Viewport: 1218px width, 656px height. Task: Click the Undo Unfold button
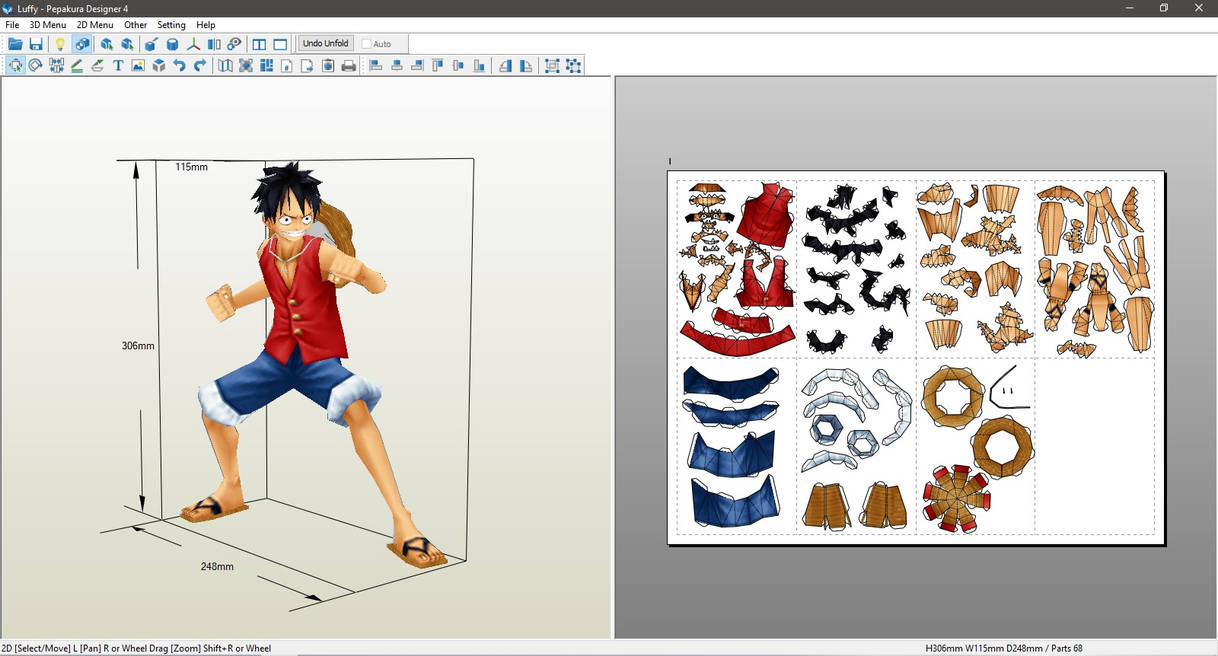(x=326, y=44)
